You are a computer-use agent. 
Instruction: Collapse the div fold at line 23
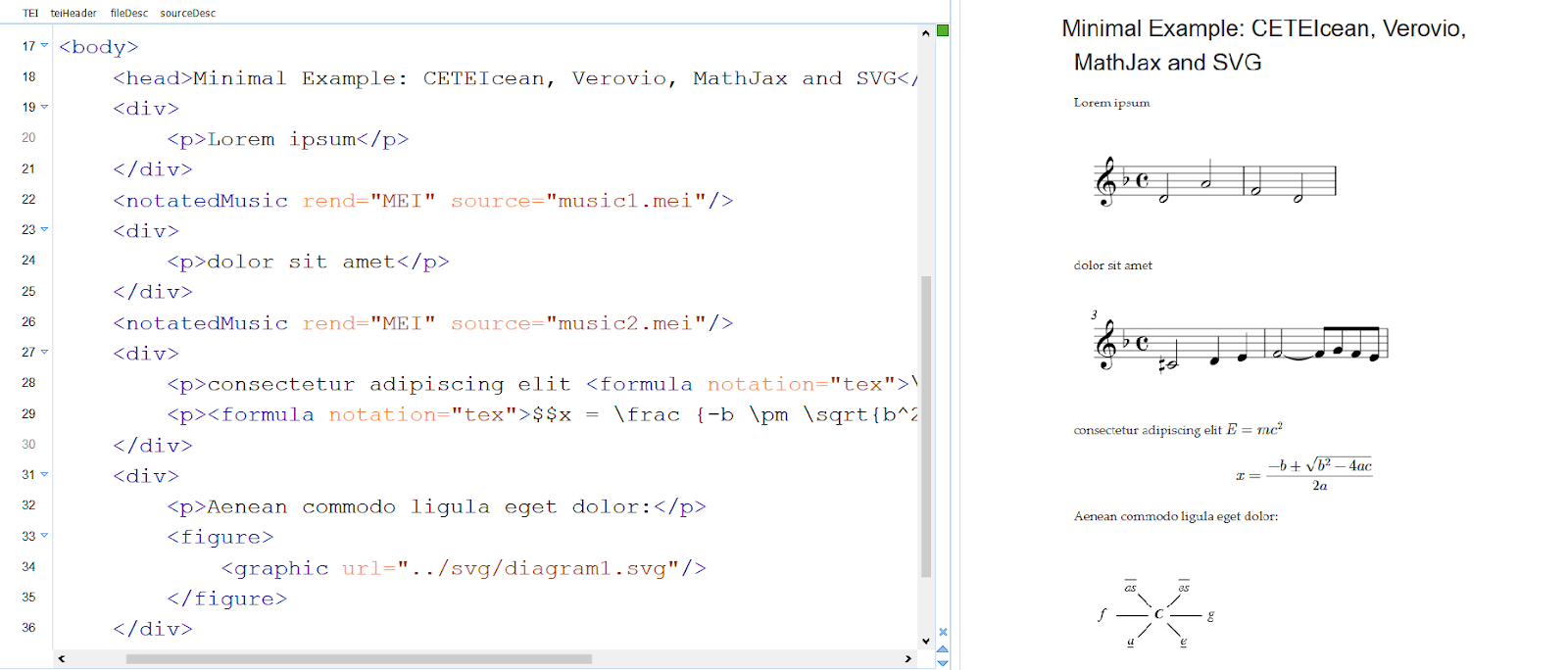[44, 230]
